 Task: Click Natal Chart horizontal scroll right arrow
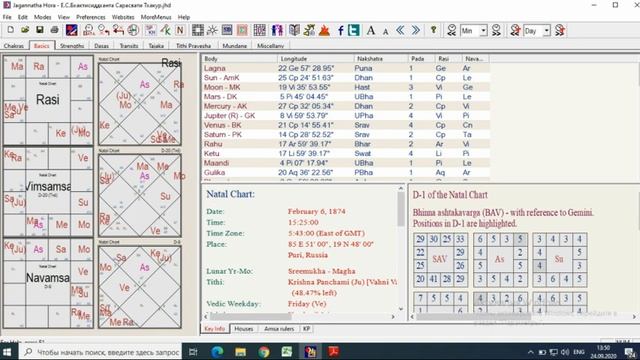393,316
